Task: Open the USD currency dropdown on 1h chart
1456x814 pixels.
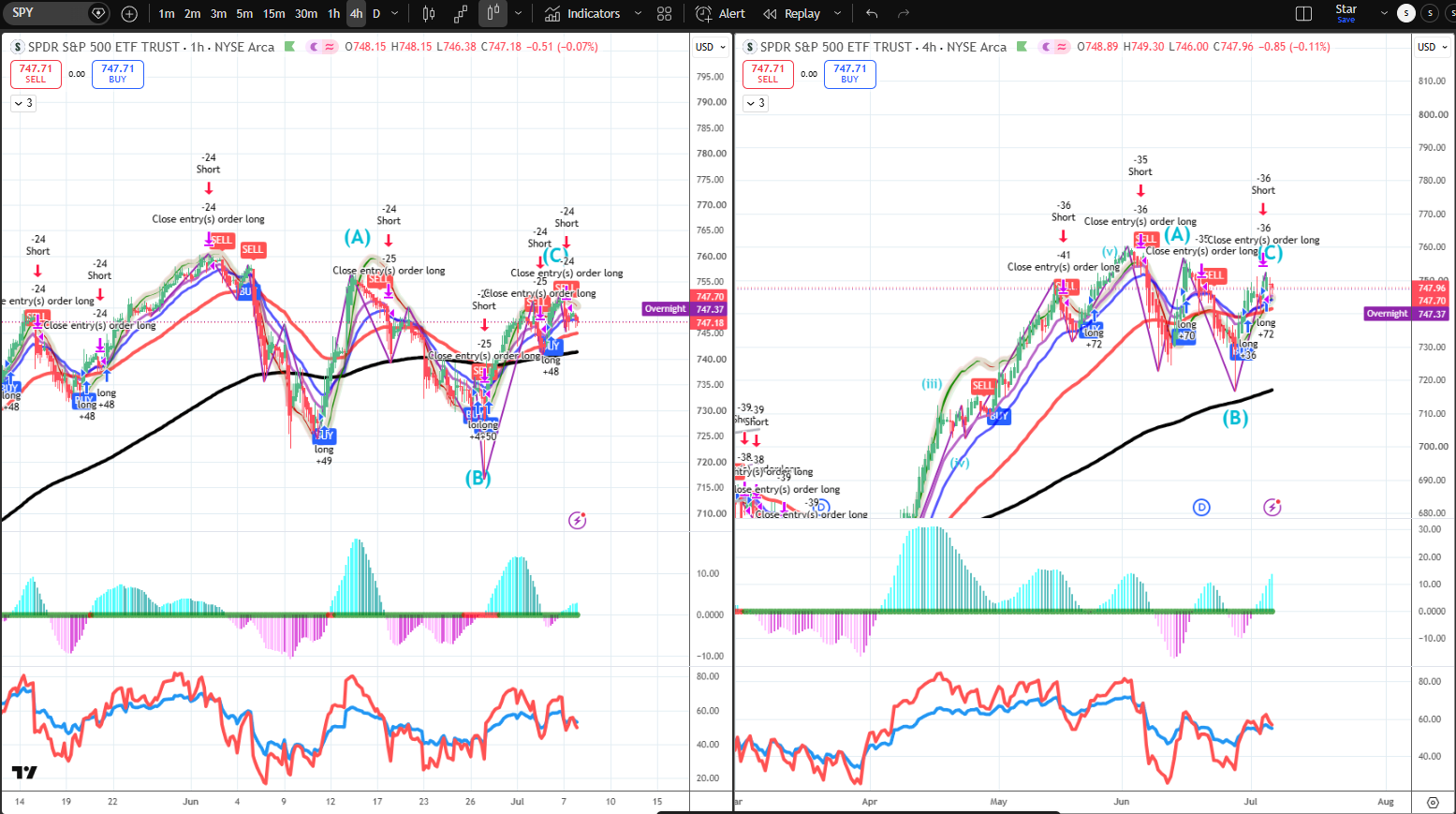Action: tap(710, 47)
